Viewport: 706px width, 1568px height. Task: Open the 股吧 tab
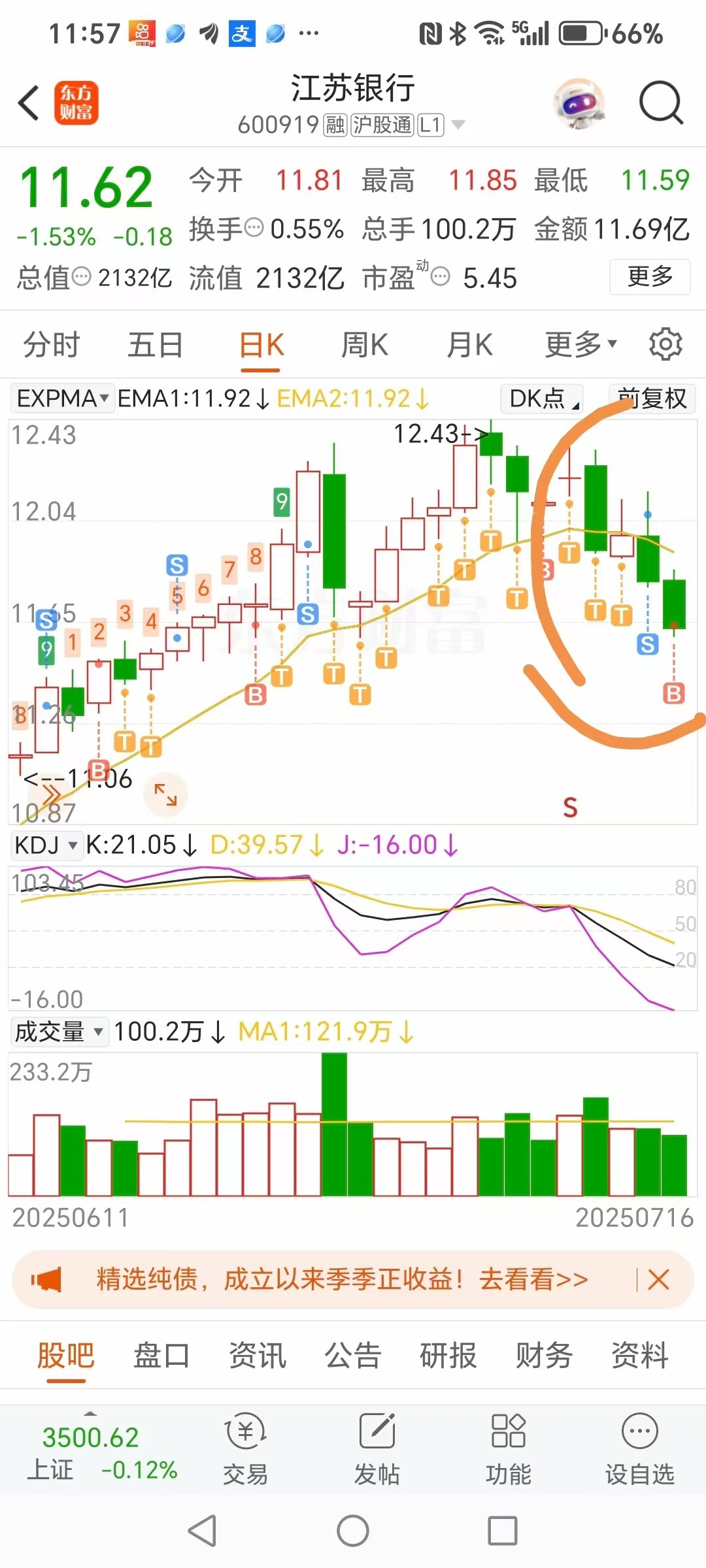point(66,1355)
